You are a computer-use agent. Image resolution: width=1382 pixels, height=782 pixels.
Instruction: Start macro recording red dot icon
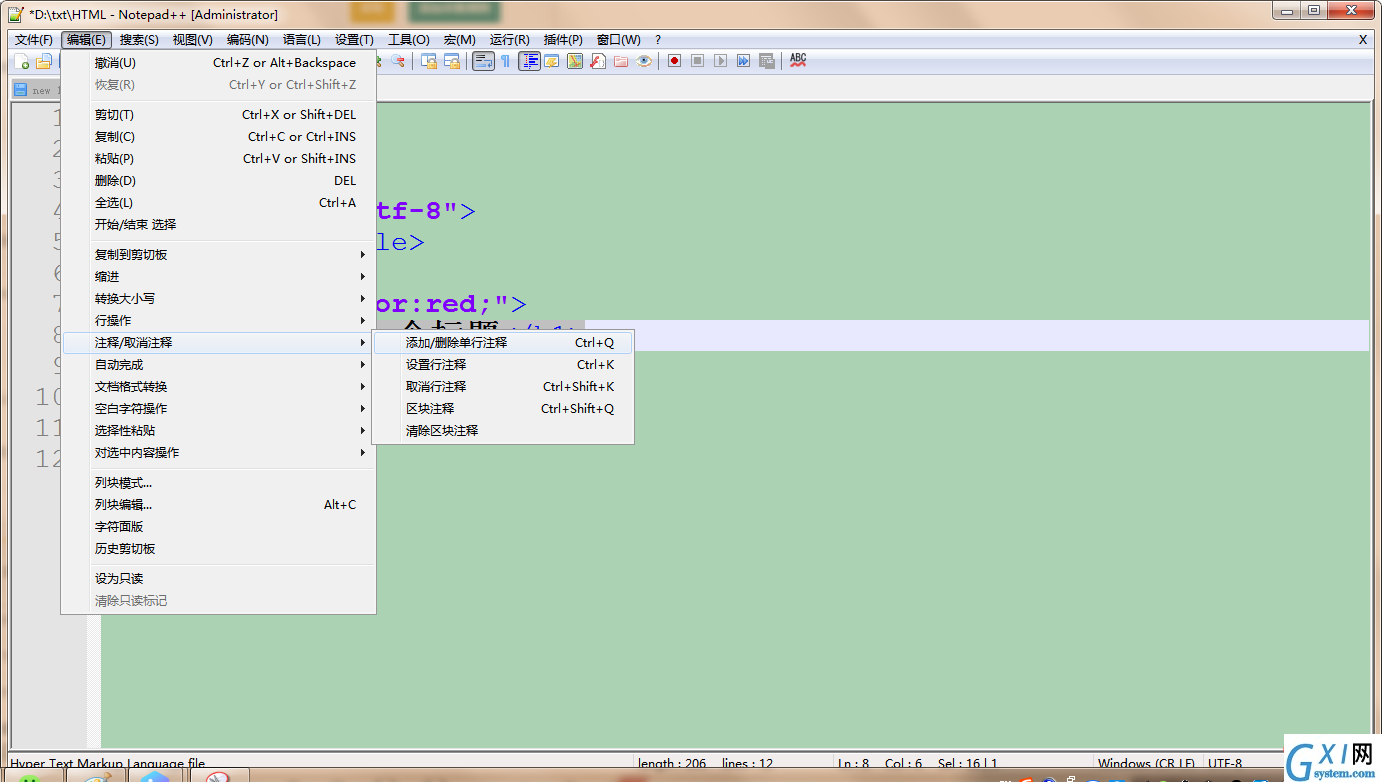point(675,61)
